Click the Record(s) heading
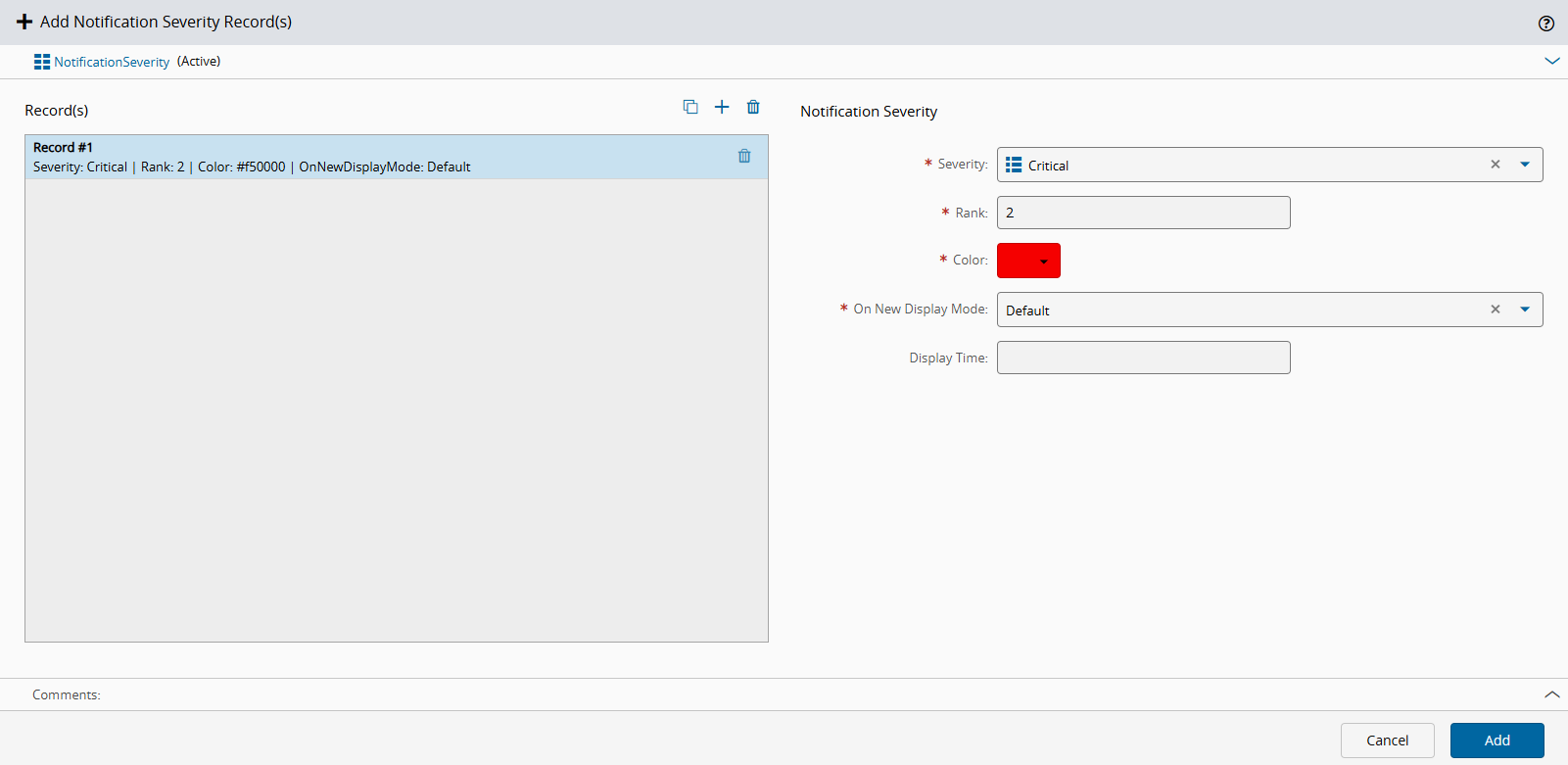This screenshot has height=765, width=1568. pyautogui.click(x=57, y=111)
